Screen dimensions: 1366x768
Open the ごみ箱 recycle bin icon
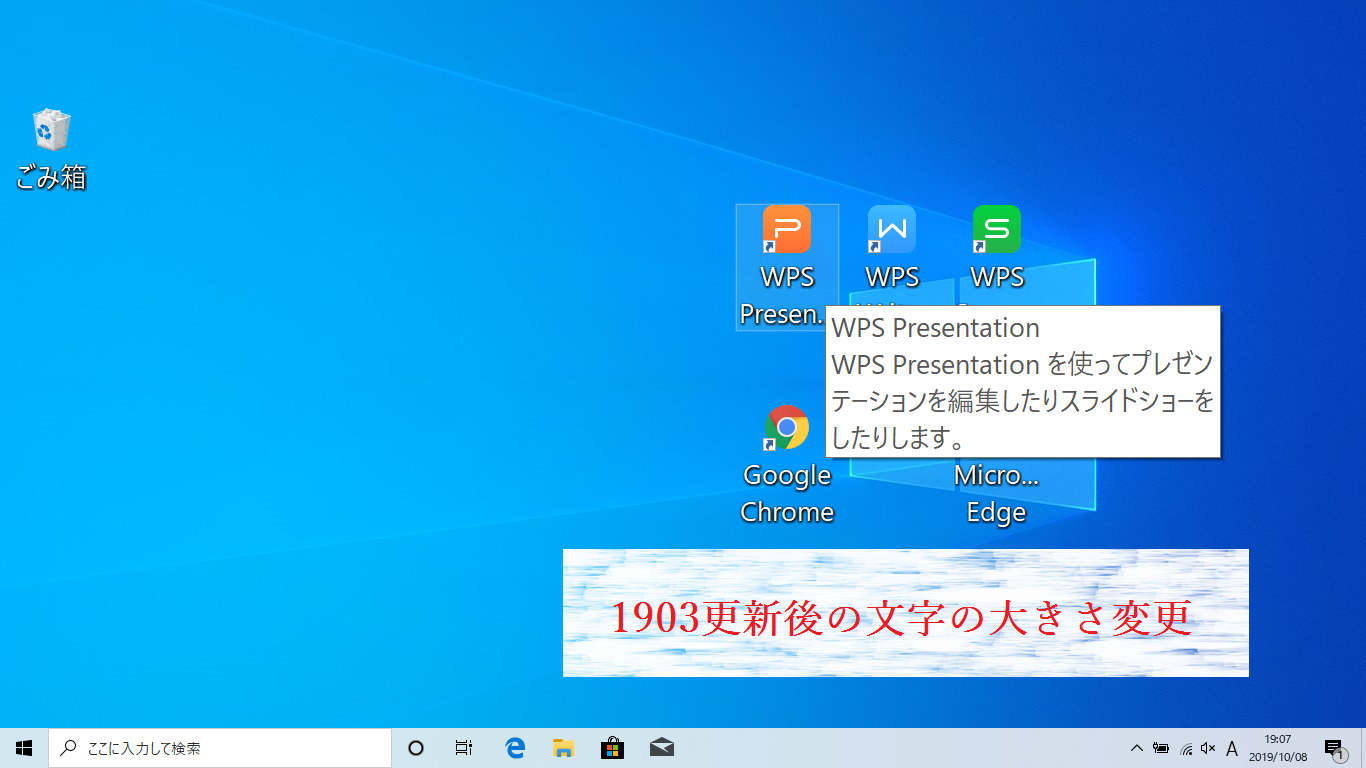[51, 150]
